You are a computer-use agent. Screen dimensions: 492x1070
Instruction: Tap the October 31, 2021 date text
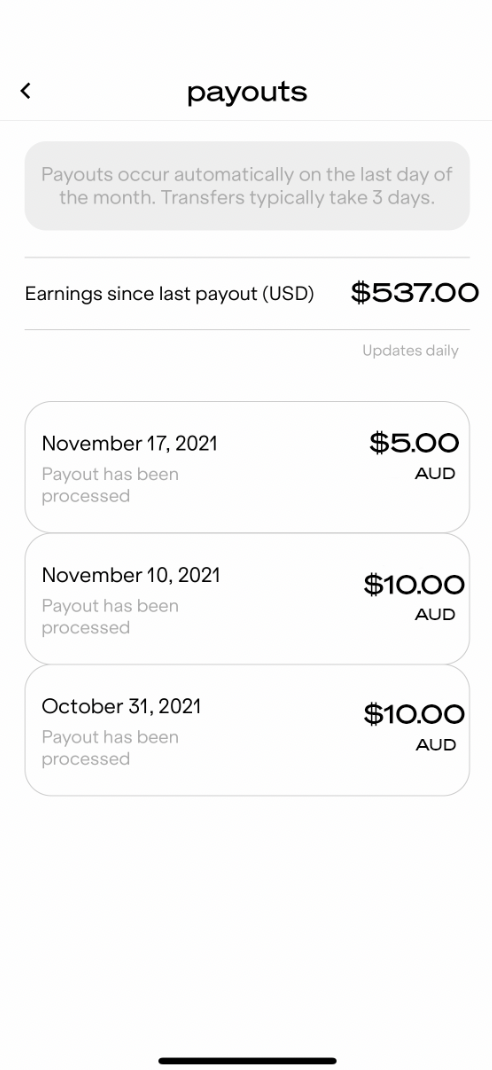[x=121, y=706]
